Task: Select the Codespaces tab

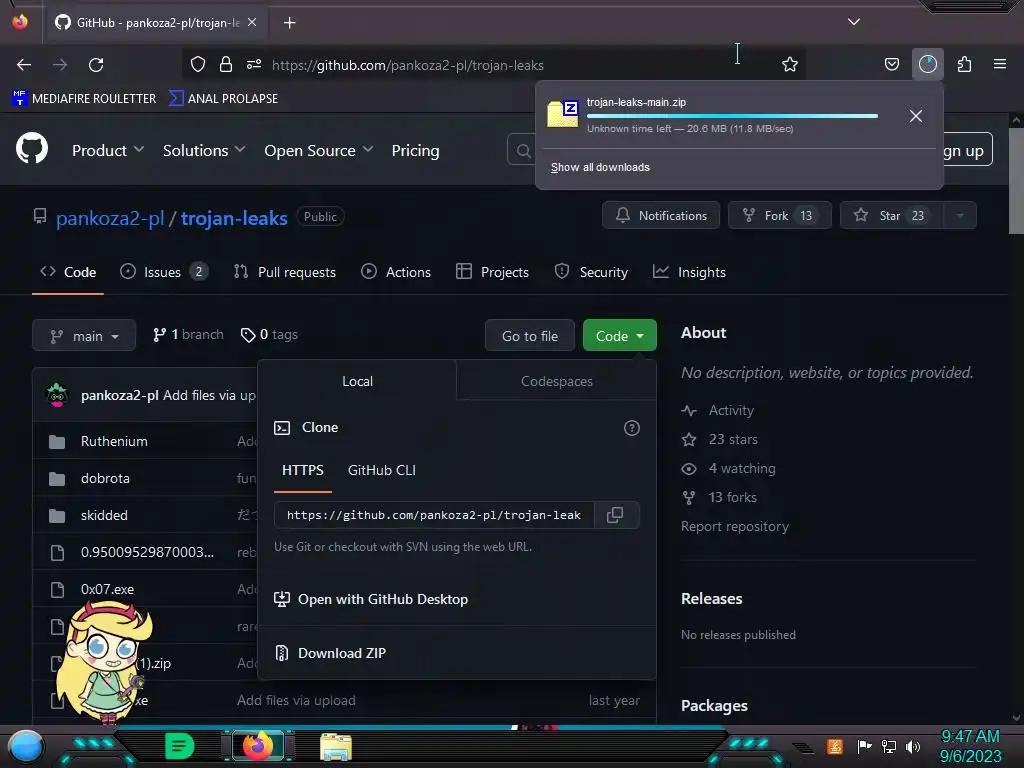Action: [556, 381]
